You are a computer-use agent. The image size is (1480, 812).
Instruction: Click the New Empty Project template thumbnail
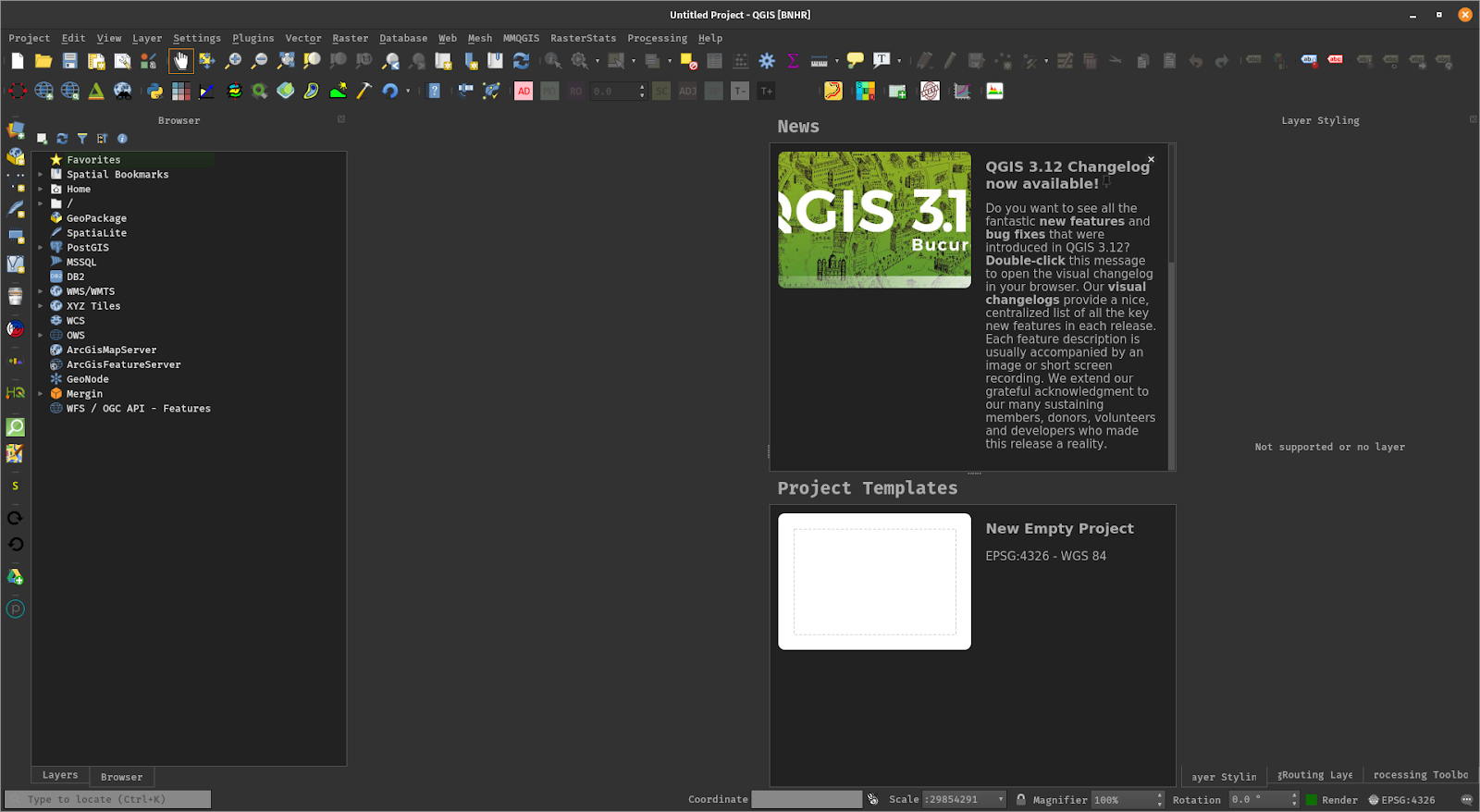(875, 582)
